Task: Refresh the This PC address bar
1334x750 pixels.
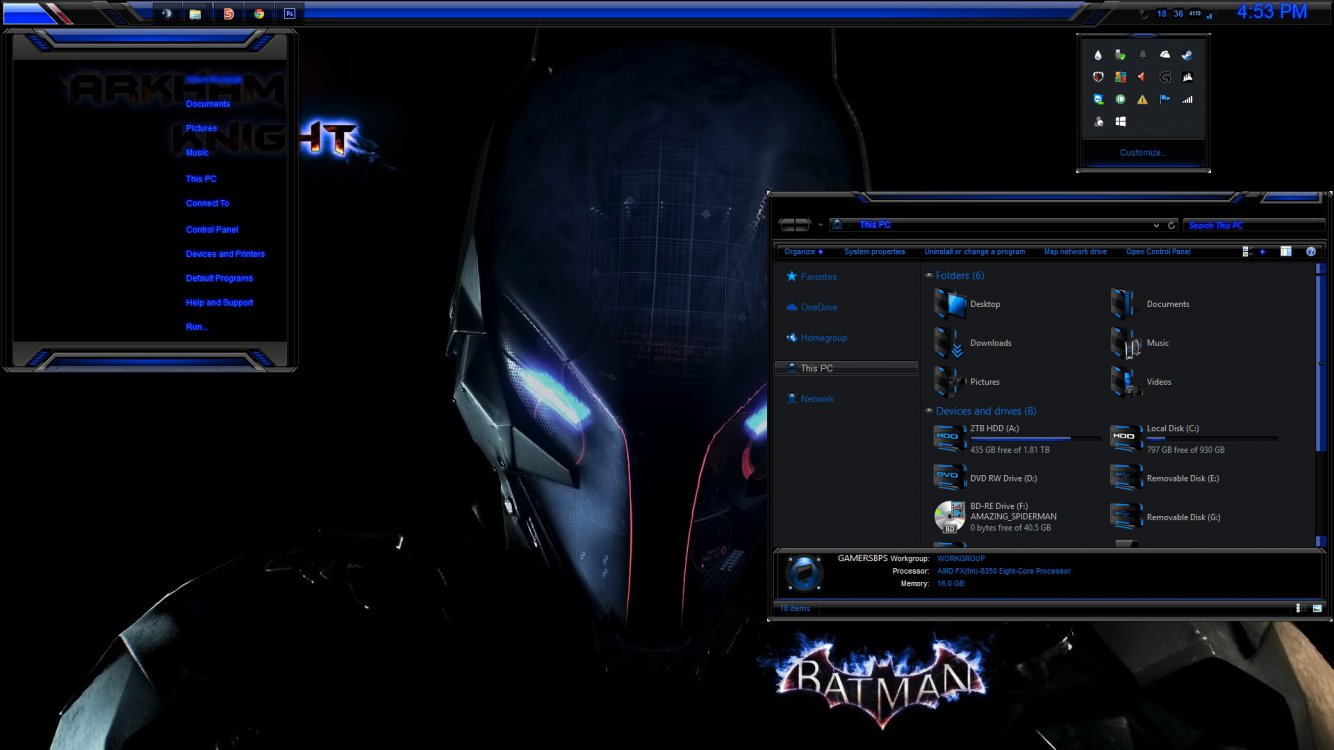Action: (1171, 225)
